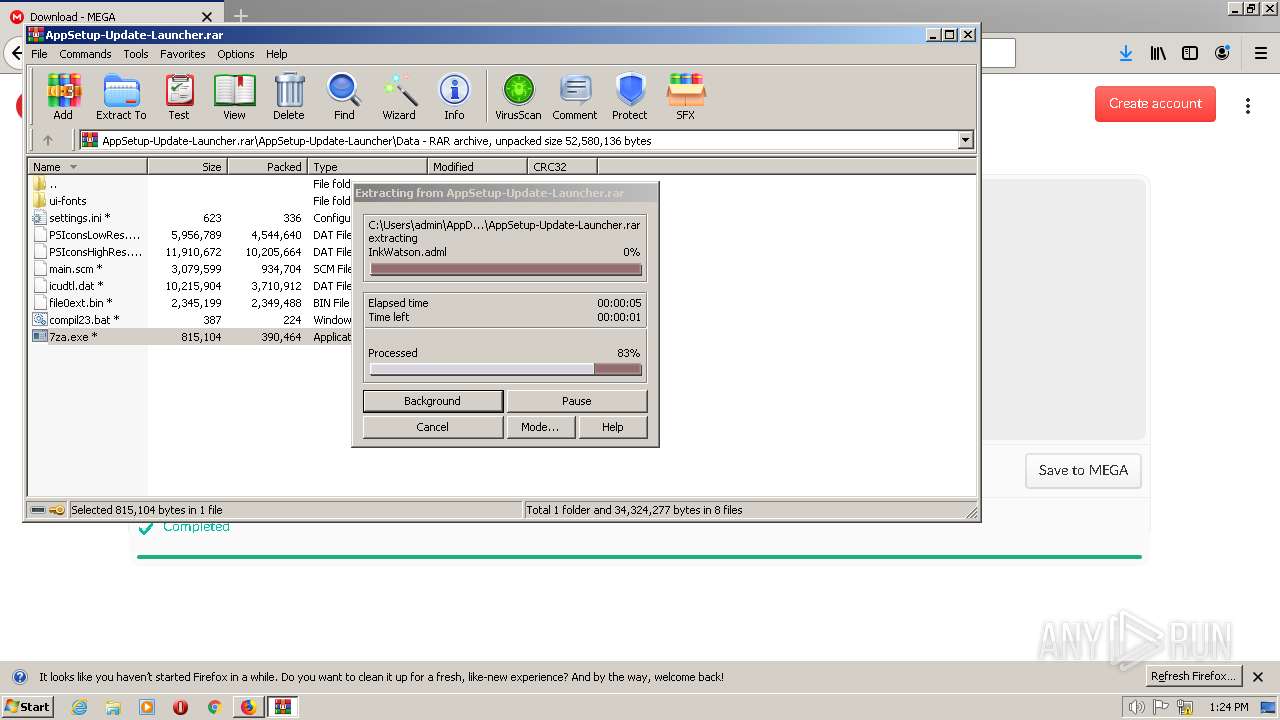Select the Download - MEGA tab
The image size is (1280, 720).
coord(112,16)
